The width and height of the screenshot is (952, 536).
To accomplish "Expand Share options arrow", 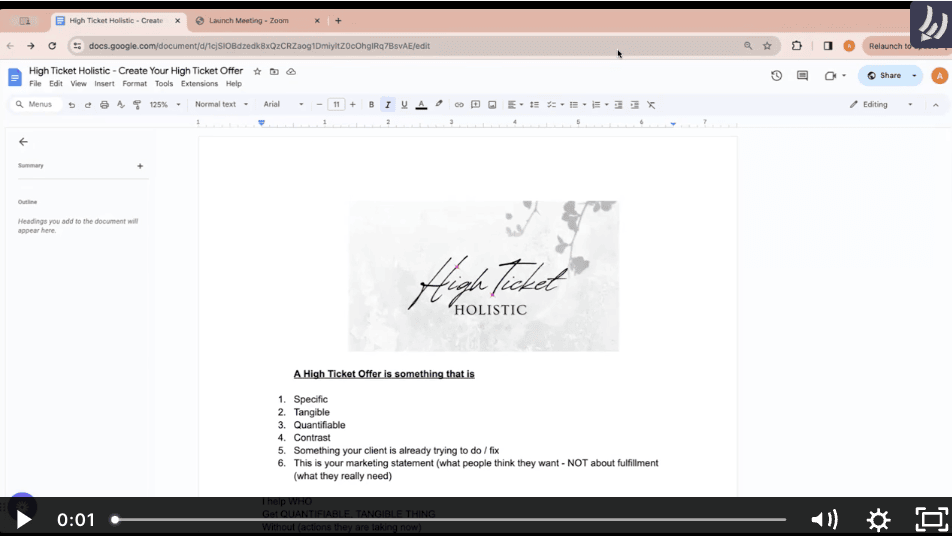I will (914, 76).
